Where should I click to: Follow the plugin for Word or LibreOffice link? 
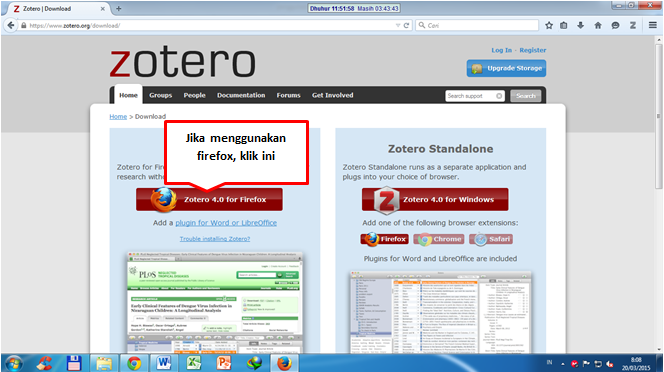[226, 223]
